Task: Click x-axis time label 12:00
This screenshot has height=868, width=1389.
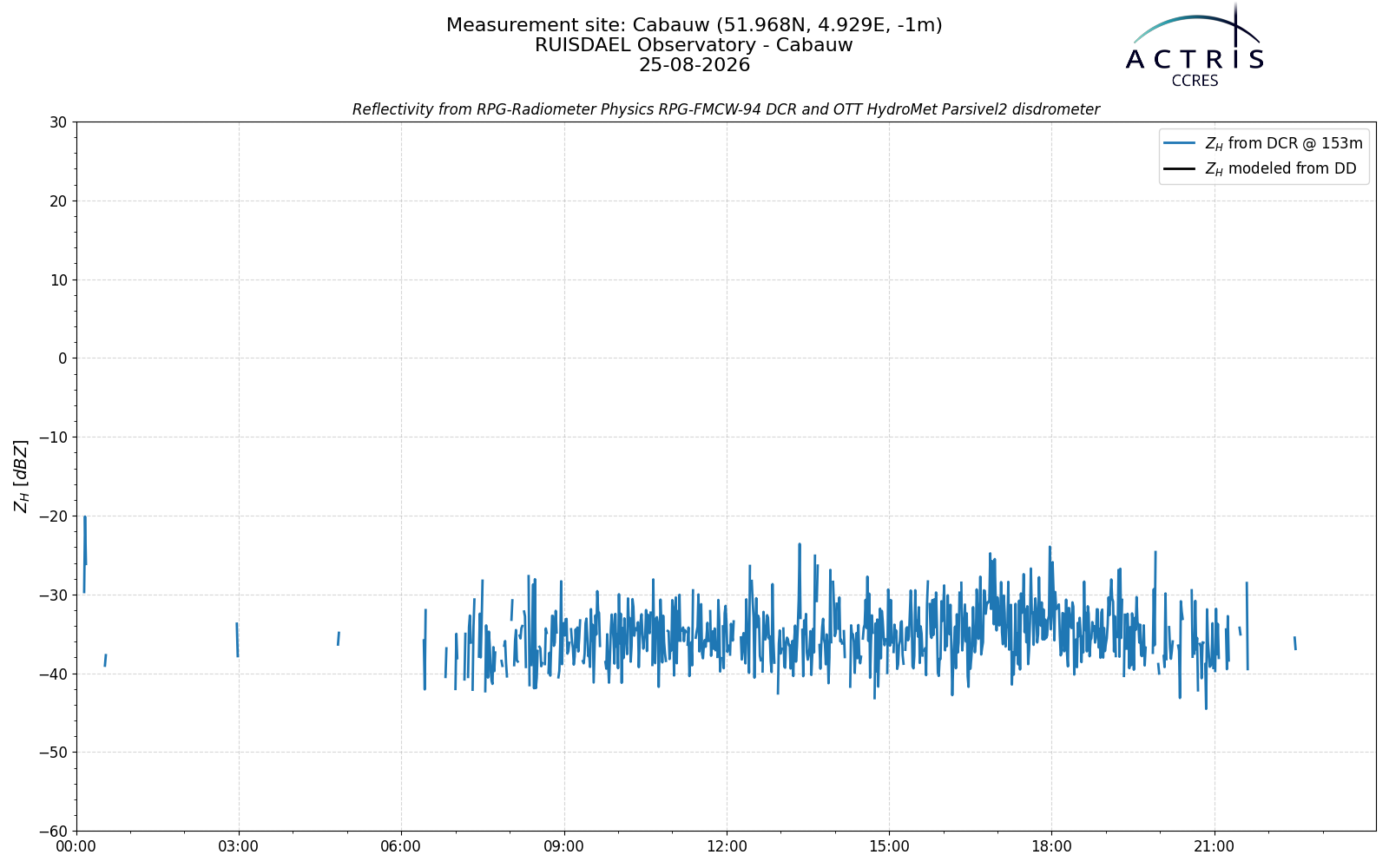Action: click(727, 846)
